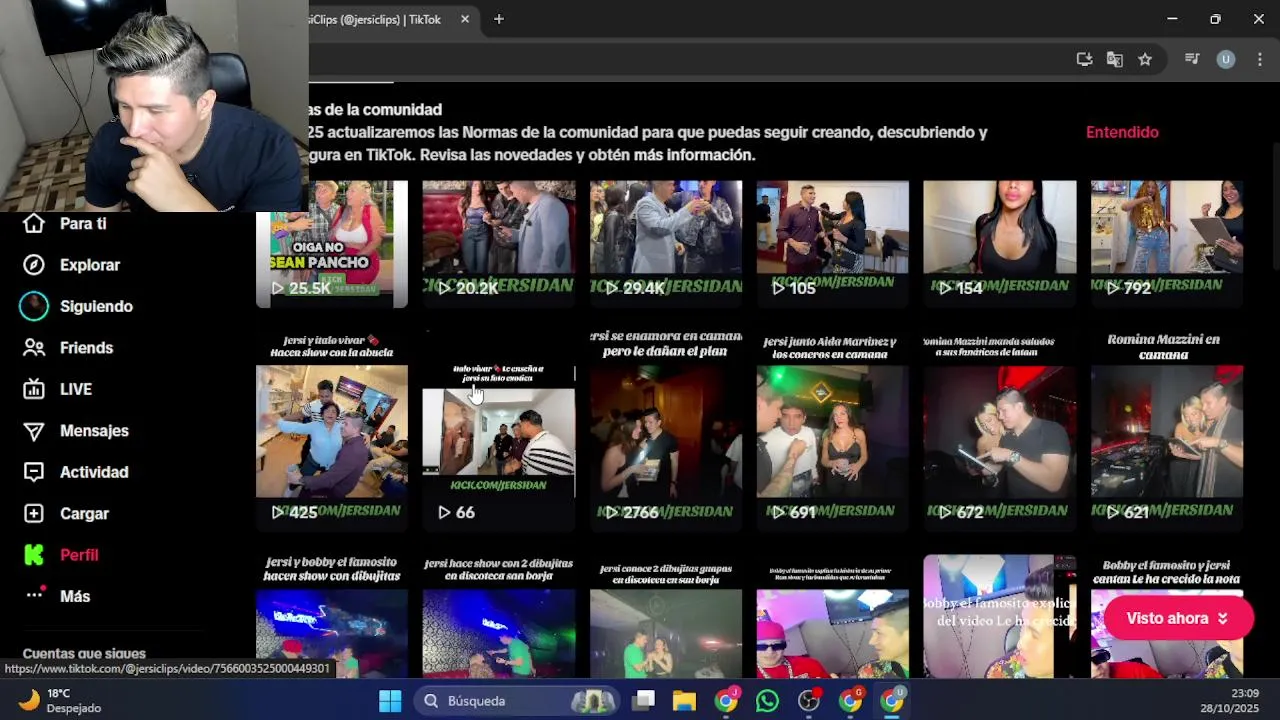
Task: Open Mensajes in the sidebar
Action: pos(94,431)
